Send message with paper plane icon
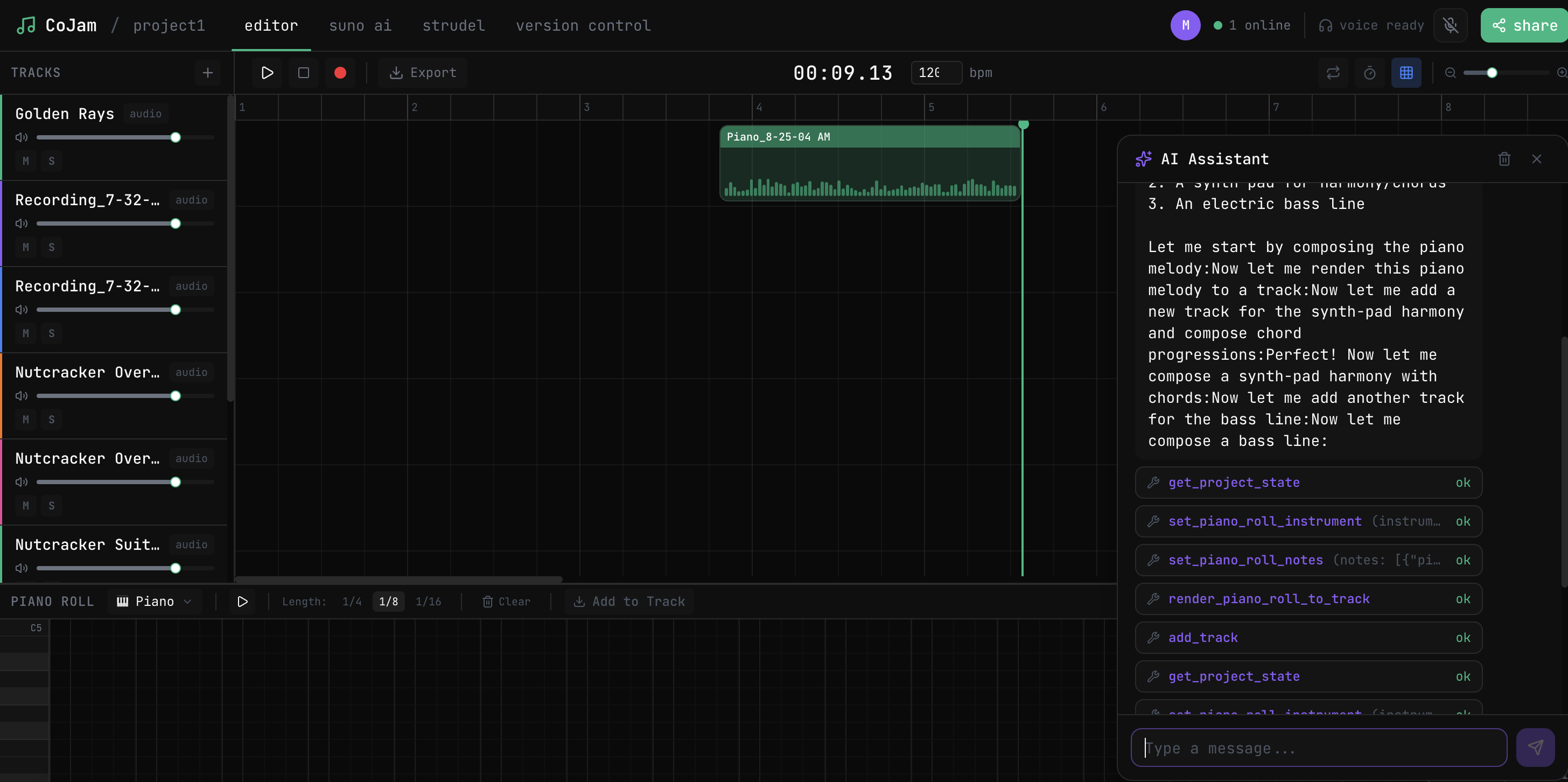 pyautogui.click(x=1535, y=748)
